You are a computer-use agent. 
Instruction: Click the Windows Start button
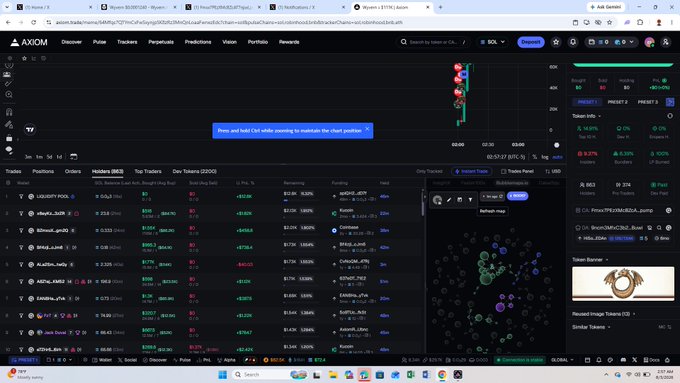(x=222, y=375)
